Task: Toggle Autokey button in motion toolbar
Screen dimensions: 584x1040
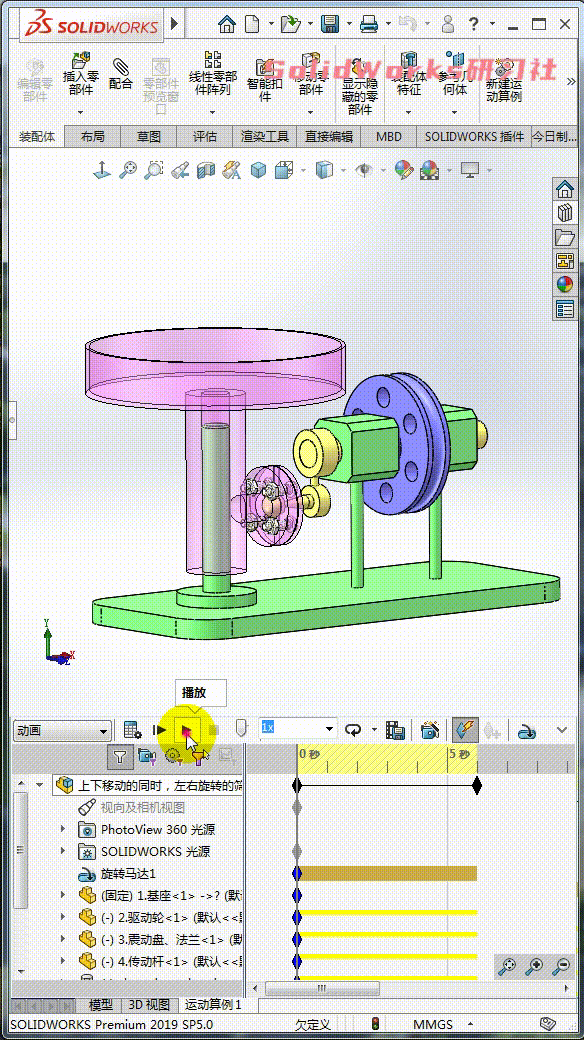Action: point(466,730)
